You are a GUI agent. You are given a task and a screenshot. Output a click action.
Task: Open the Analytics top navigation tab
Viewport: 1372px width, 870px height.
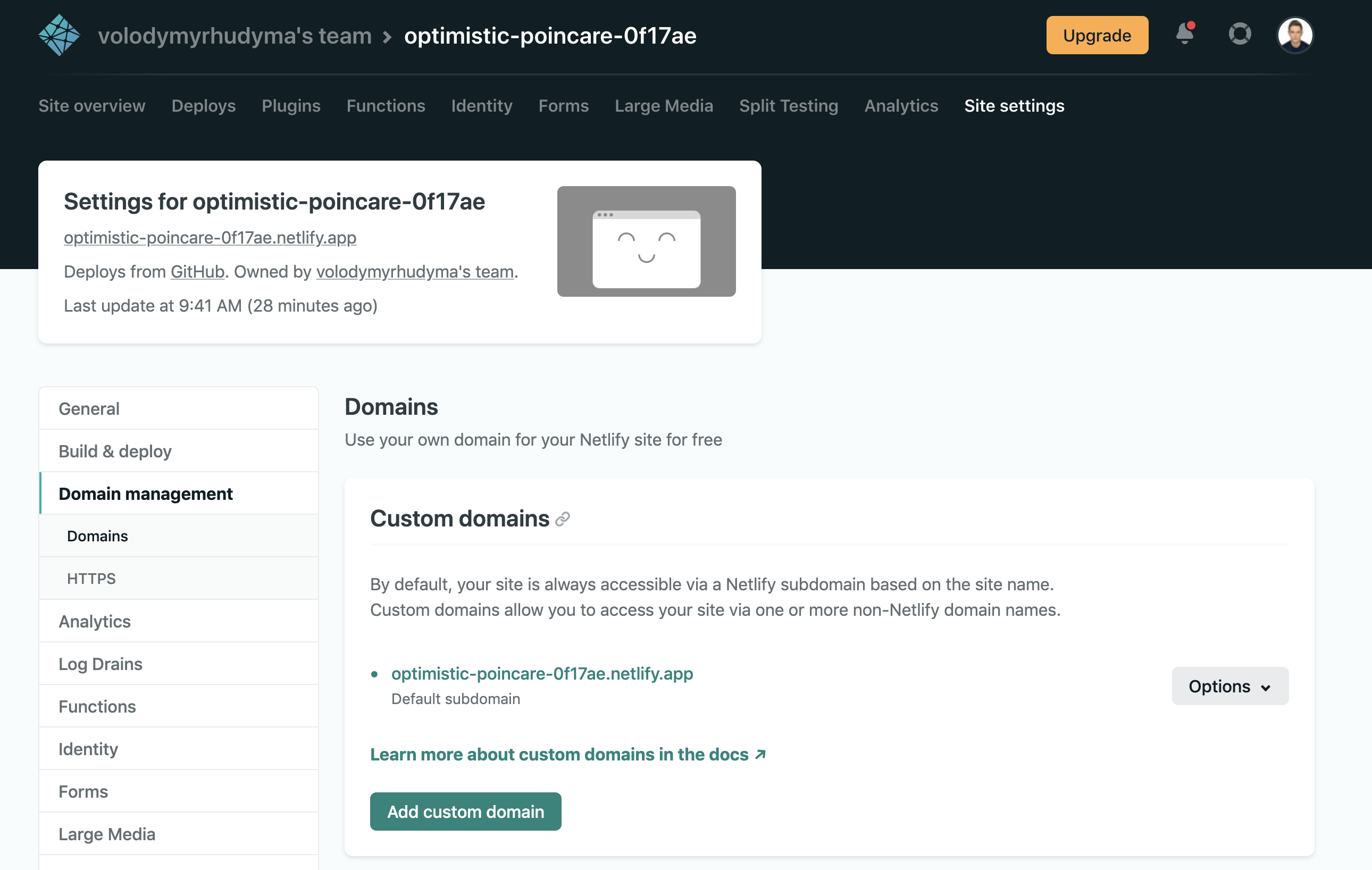[901, 106]
